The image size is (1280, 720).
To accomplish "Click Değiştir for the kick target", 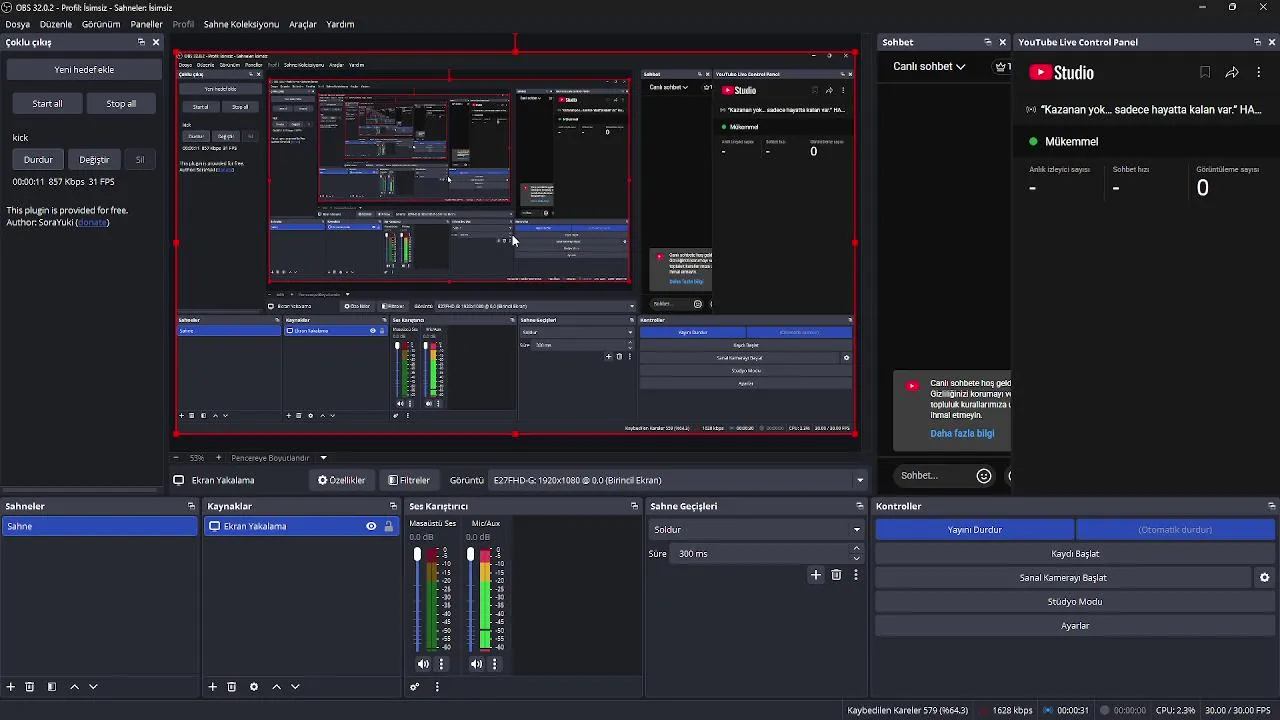I will (x=94, y=160).
